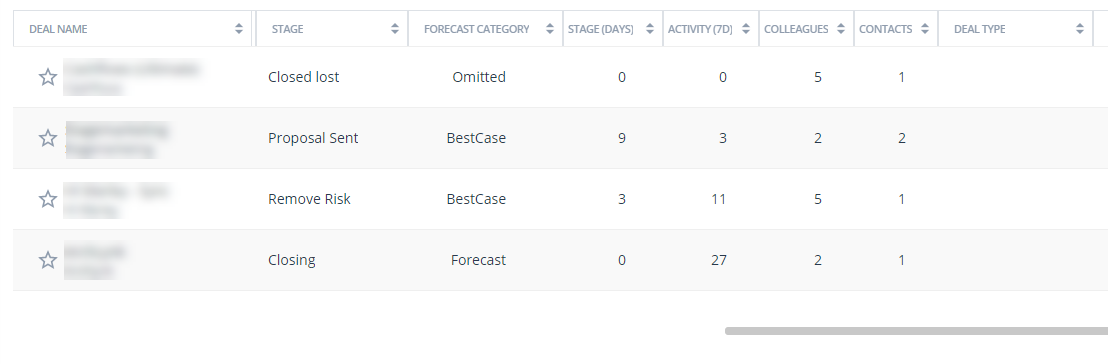Sort by Forecast Category arrows
The width and height of the screenshot is (1108, 364).
[550, 29]
